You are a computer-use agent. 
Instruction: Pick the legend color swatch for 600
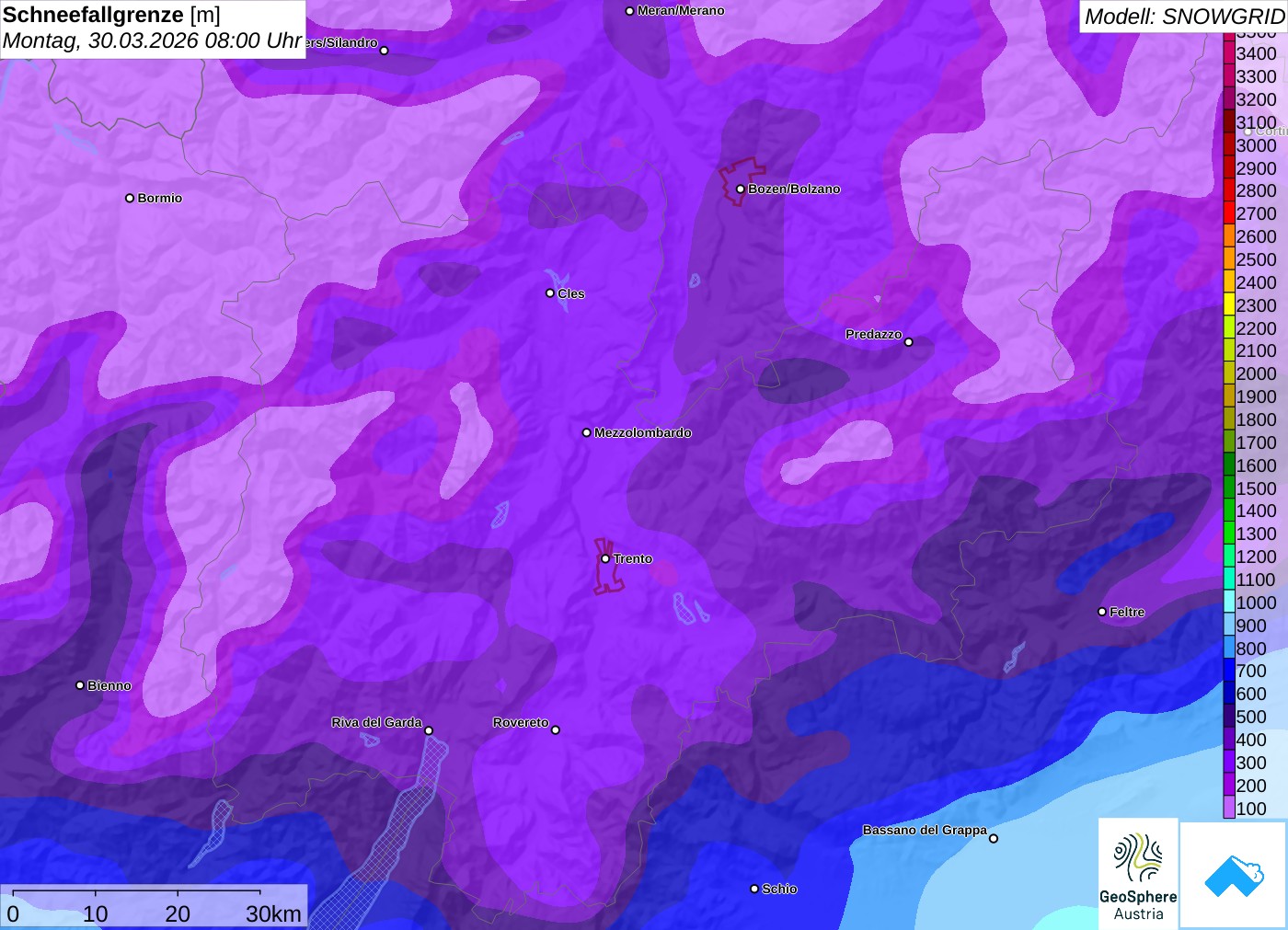1229,695
